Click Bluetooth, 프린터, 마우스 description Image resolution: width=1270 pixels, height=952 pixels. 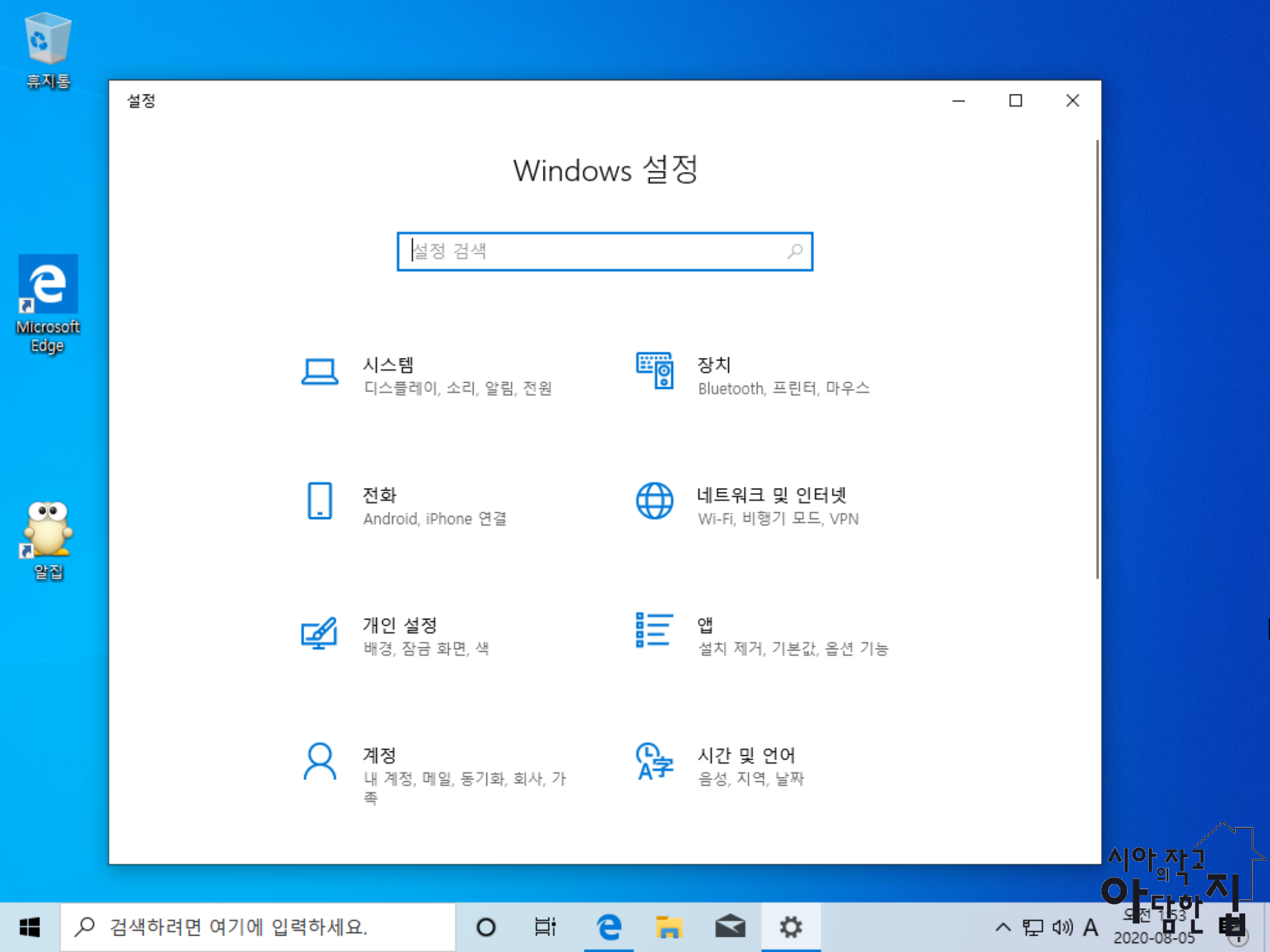[x=784, y=388]
